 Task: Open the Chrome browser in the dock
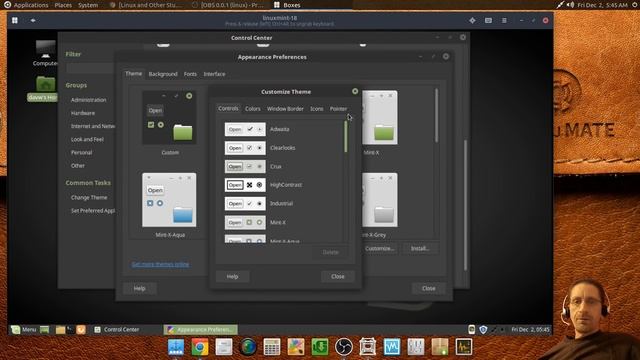click(x=200, y=347)
